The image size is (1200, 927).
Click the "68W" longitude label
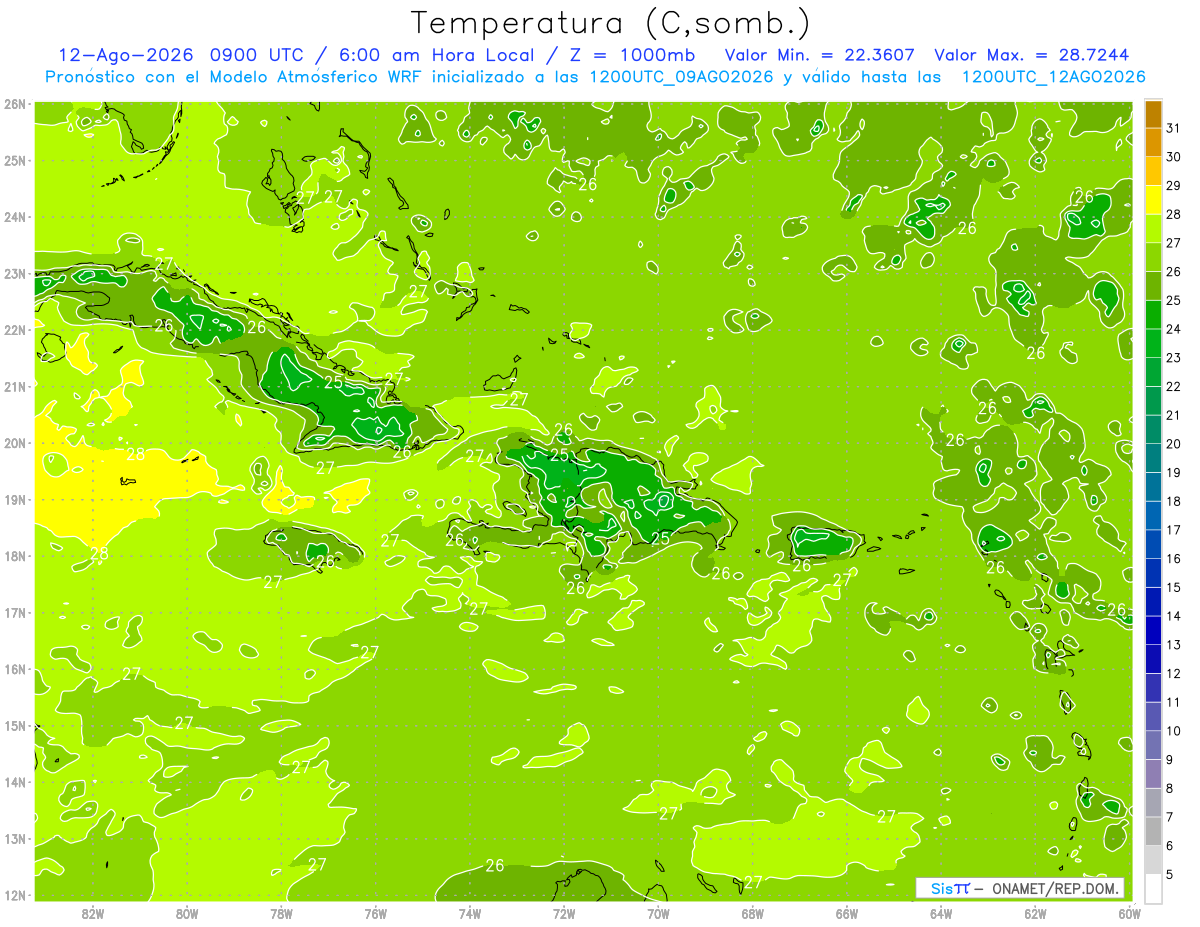[x=753, y=913]
